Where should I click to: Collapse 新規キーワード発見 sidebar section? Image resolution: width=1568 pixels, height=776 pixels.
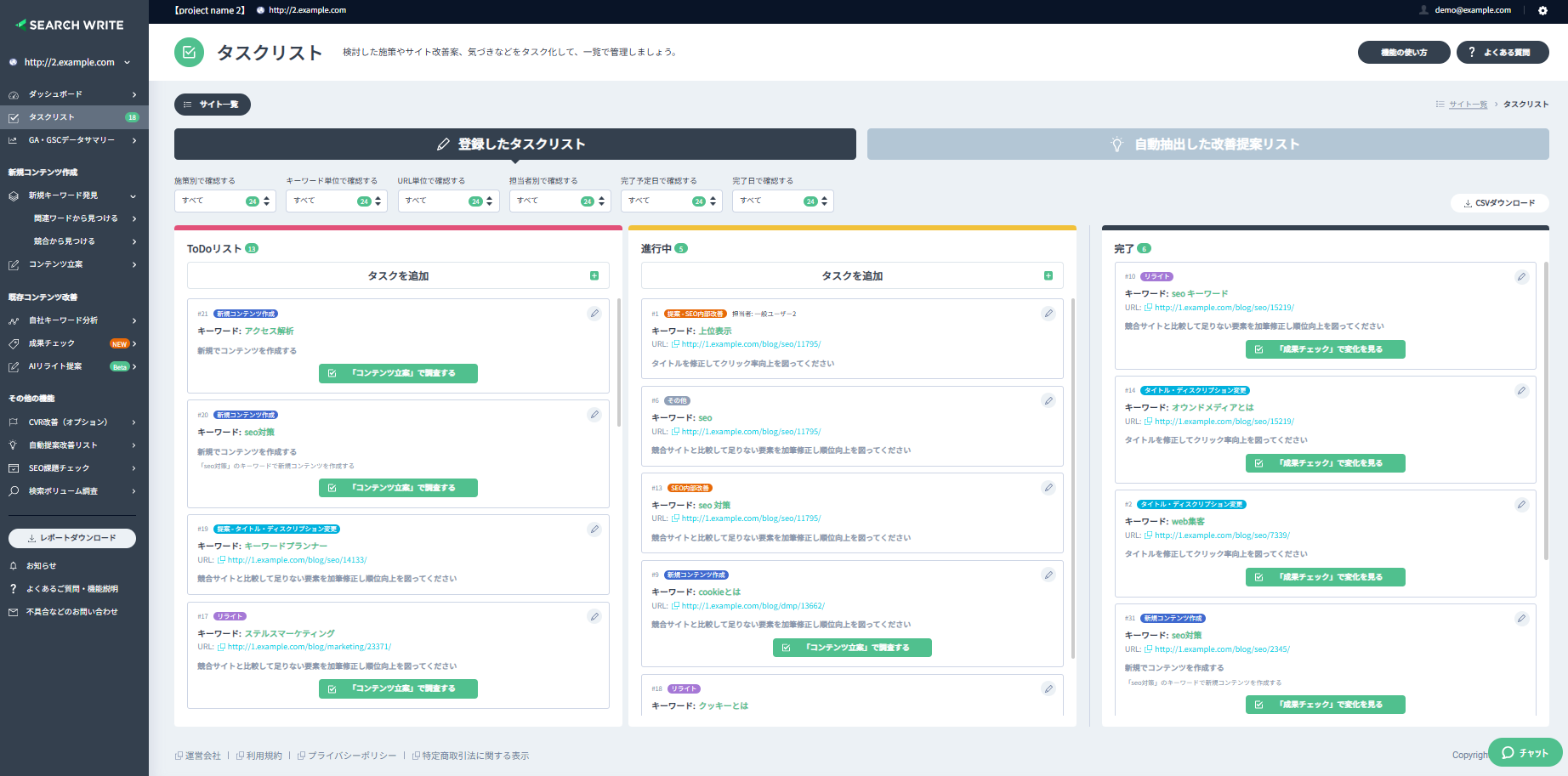click(74, 195)
